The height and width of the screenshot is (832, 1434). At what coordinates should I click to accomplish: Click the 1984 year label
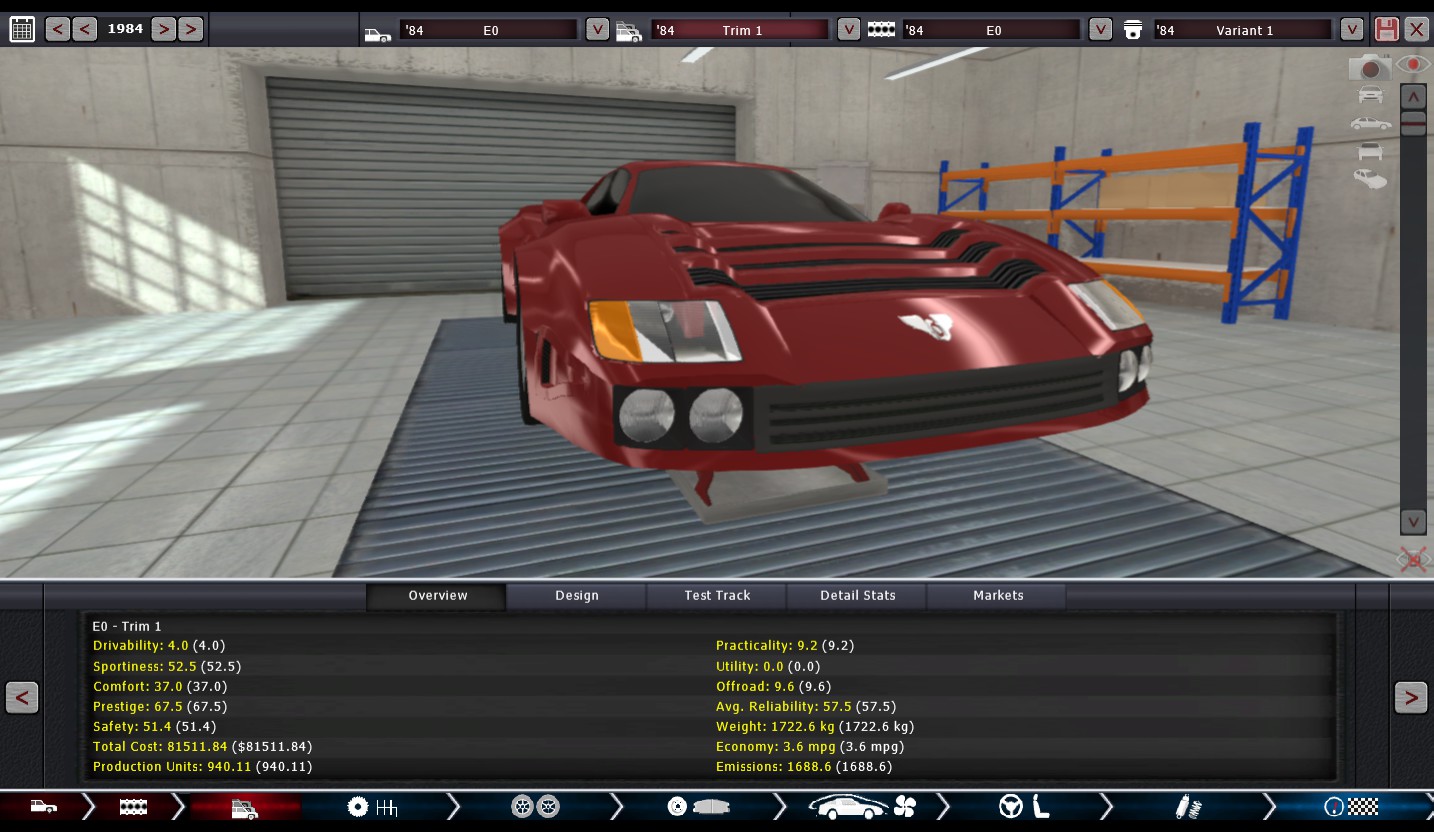pos(125,29)
